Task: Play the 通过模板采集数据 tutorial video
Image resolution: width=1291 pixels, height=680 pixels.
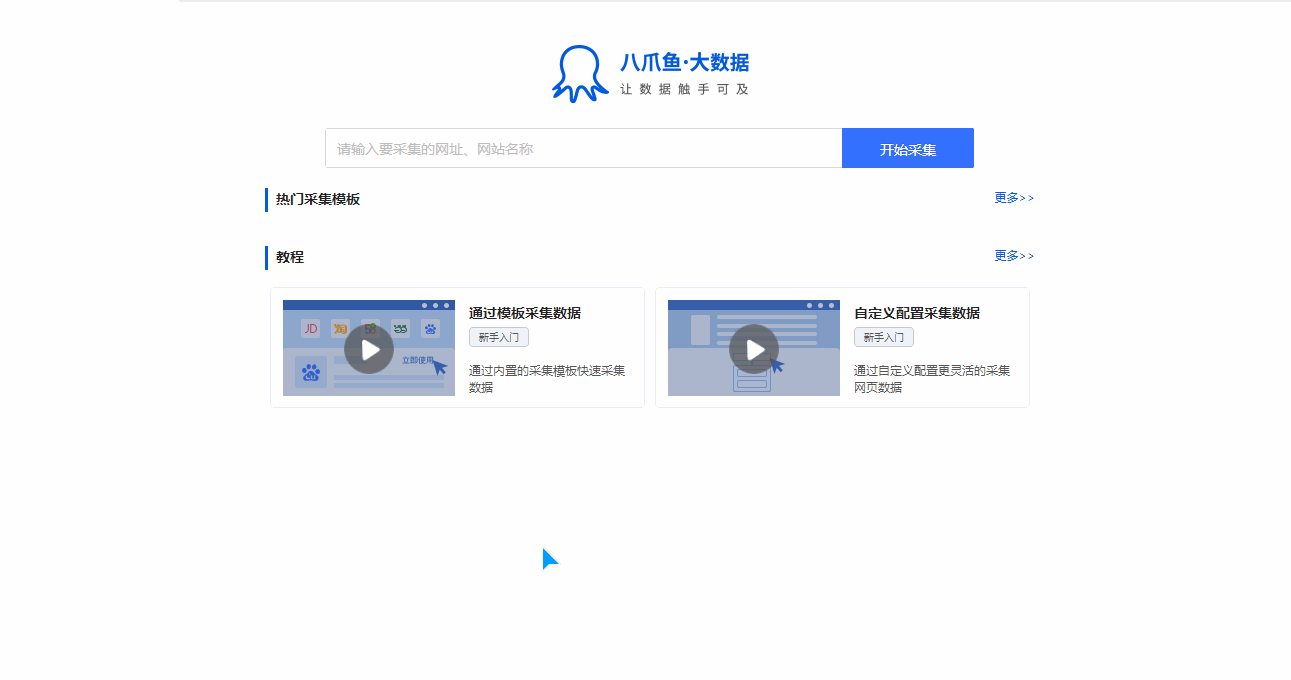Action: pos(369,349)
